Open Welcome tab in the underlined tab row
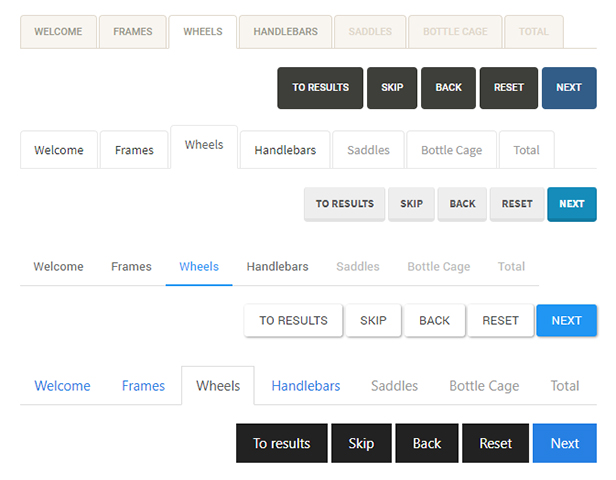Image resolution: width=616 pixels, height=480 pixels. coord(59,267)
